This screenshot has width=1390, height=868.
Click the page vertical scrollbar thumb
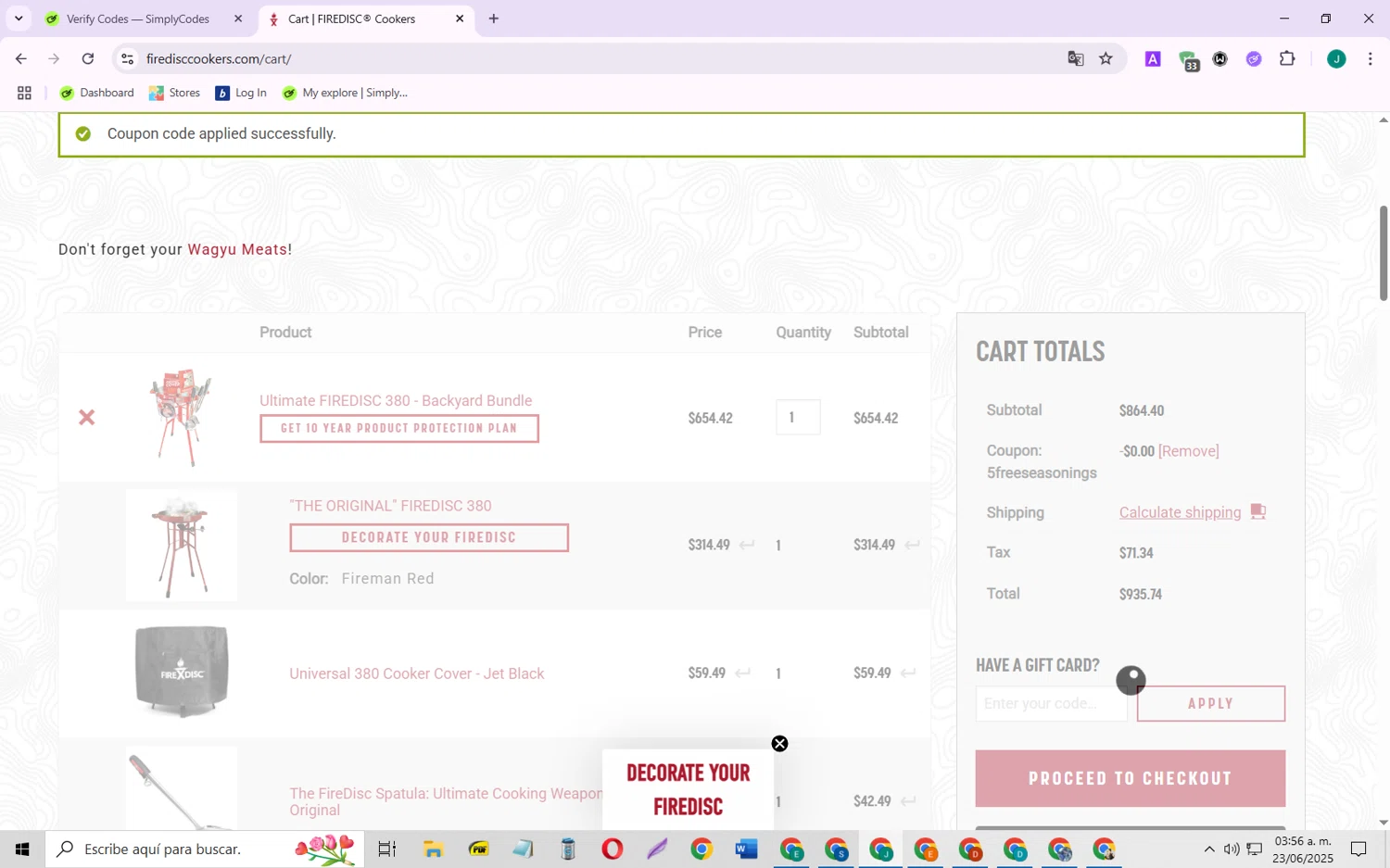(x=1384, y=253)
